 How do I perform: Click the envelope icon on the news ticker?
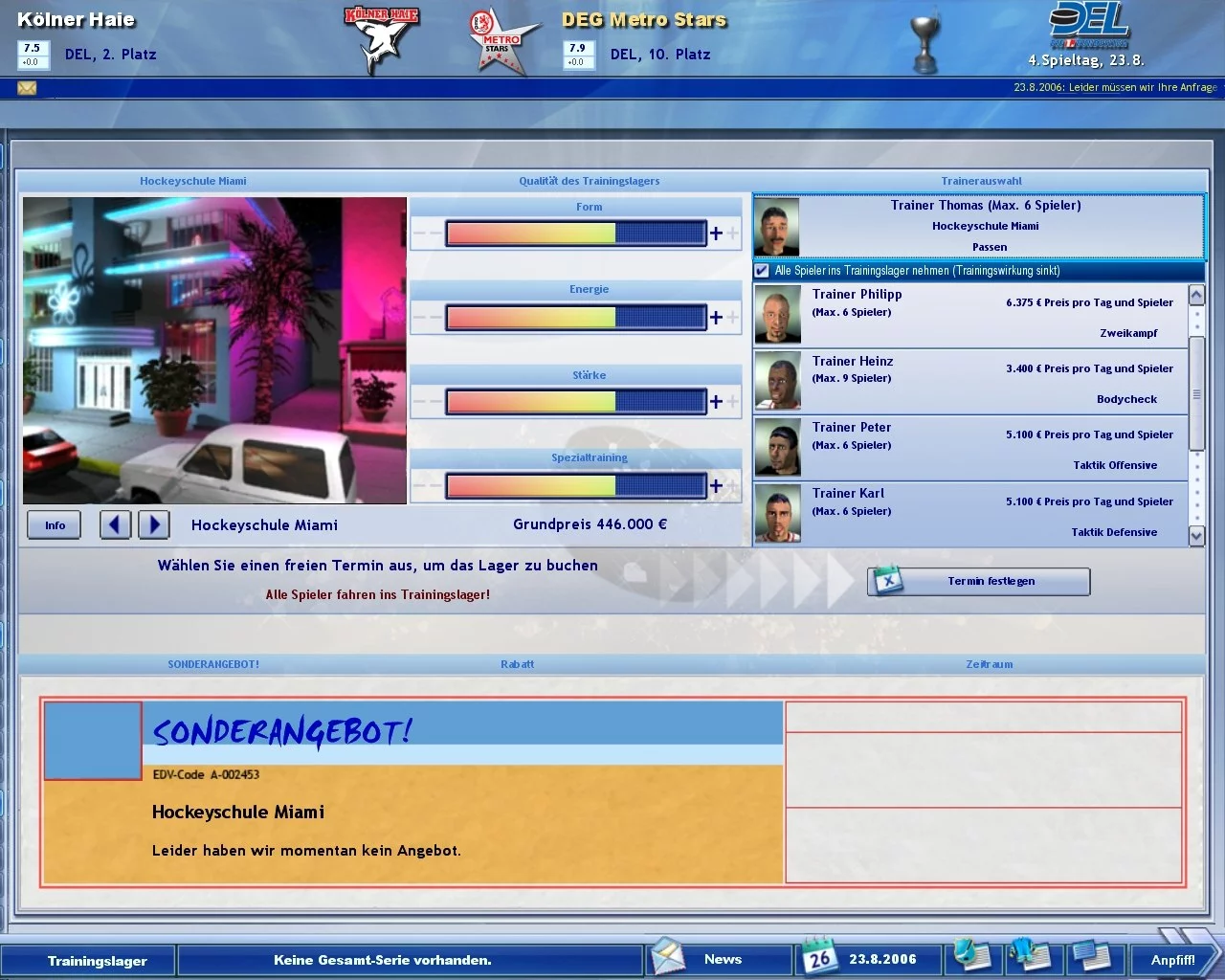point(26,88)
